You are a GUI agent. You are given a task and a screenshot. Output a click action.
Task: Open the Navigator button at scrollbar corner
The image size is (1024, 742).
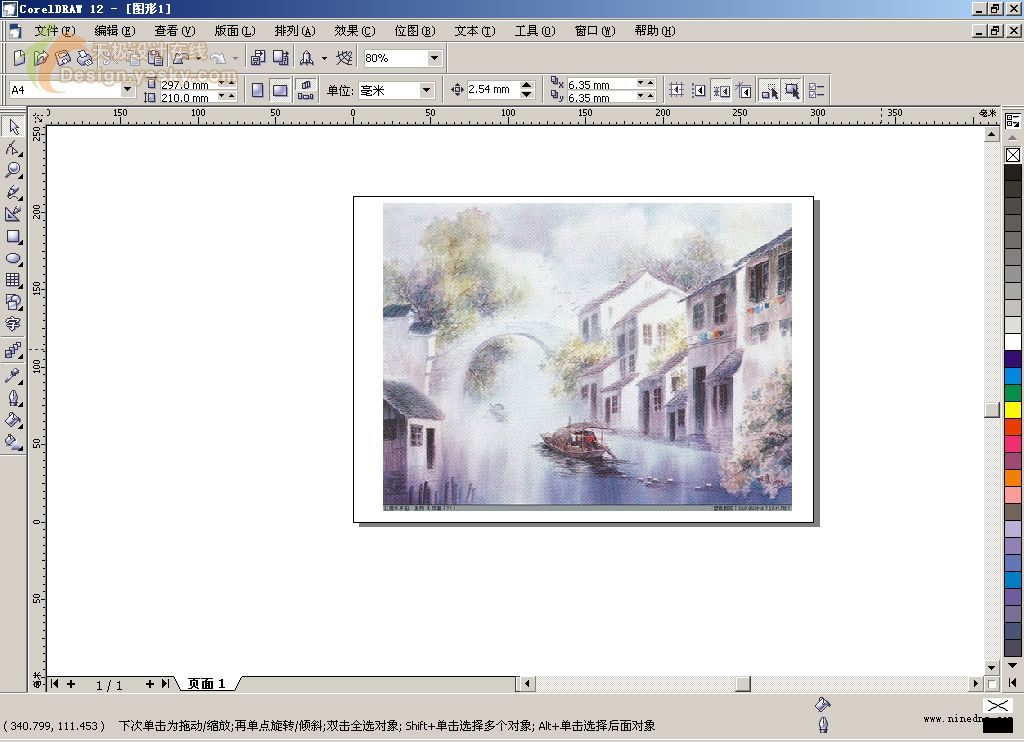pos(992,684)
